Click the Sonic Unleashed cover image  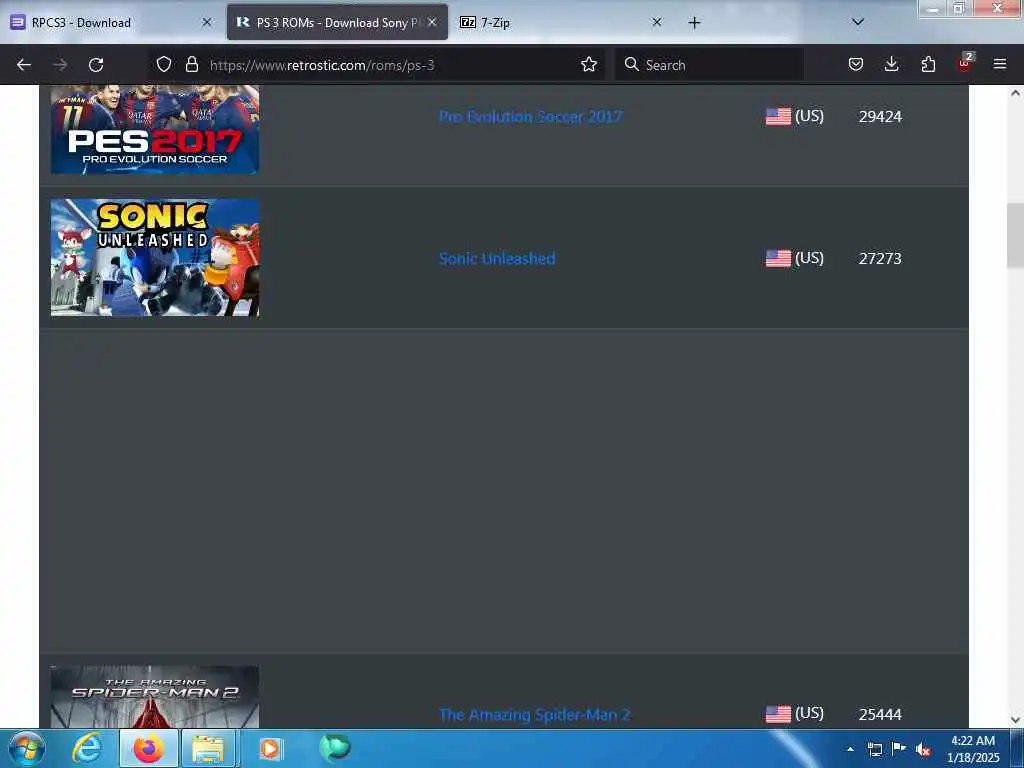[x=155, y=258]
